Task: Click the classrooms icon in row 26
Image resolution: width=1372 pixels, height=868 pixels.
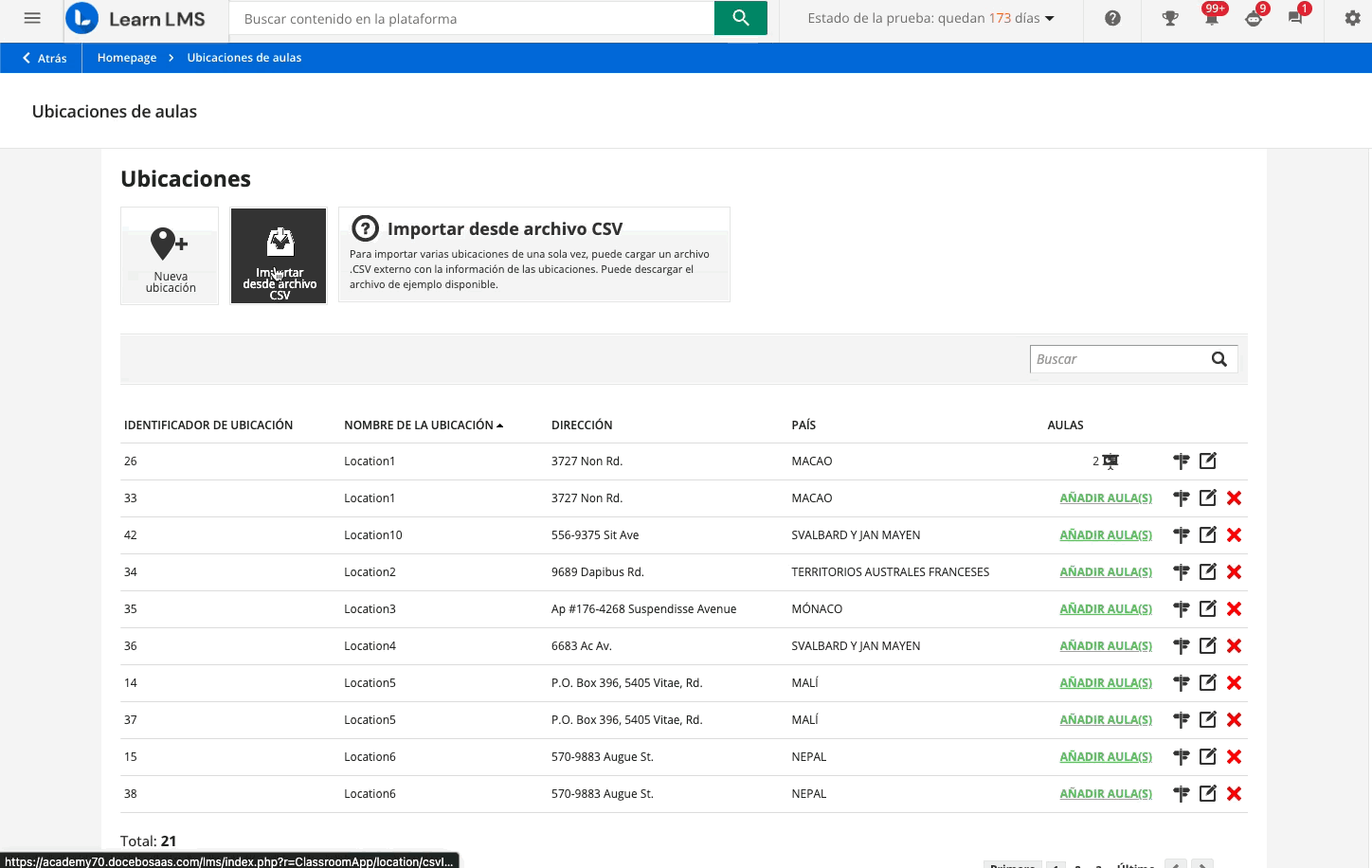Action: point(1110,461)
